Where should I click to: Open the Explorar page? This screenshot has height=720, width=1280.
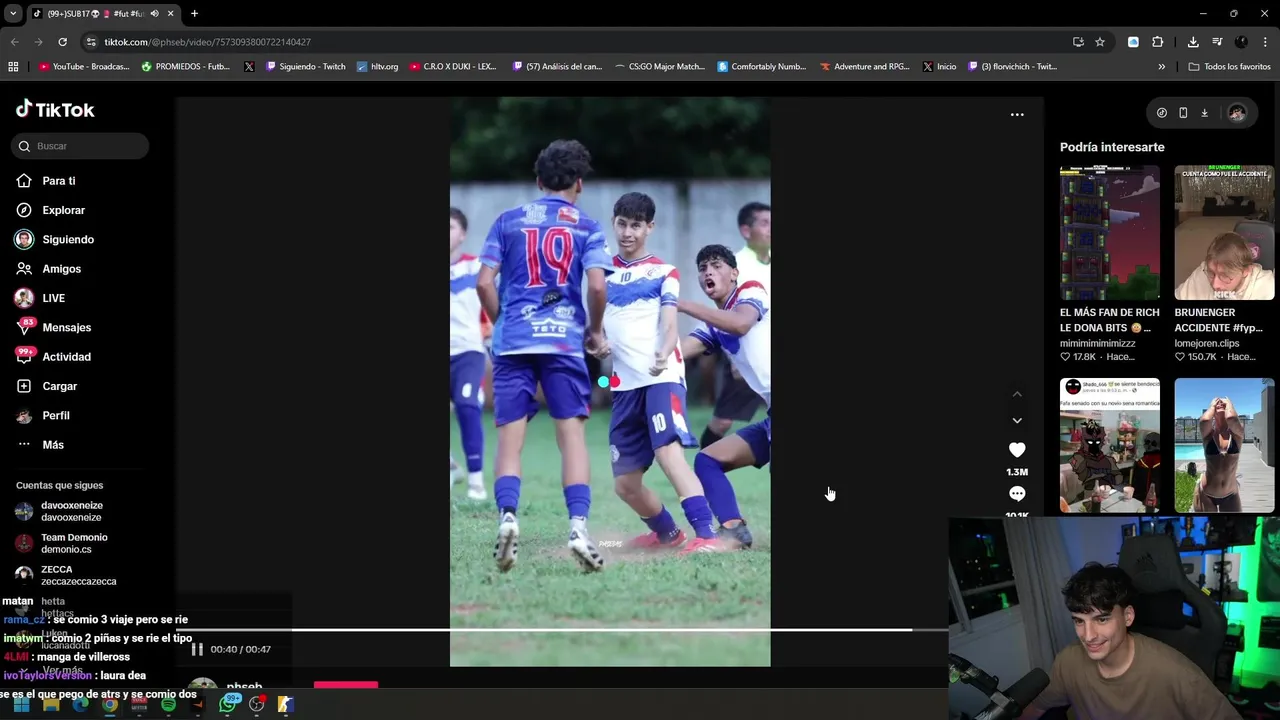tap(50, 210)
